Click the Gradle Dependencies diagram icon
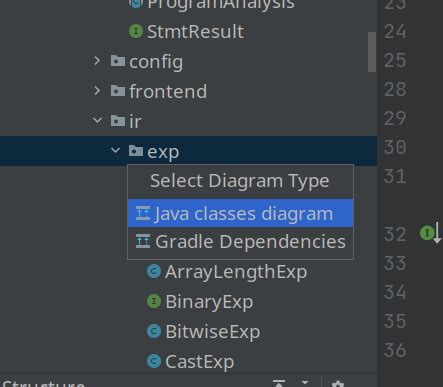443x387 pixels. click(143, 241)
